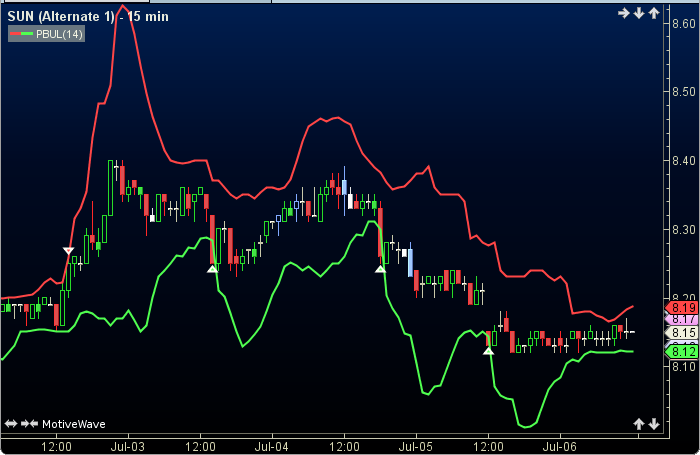Click the red-green line swatch in PBUL legend
700x455 pixels.
tap(22, 34)
